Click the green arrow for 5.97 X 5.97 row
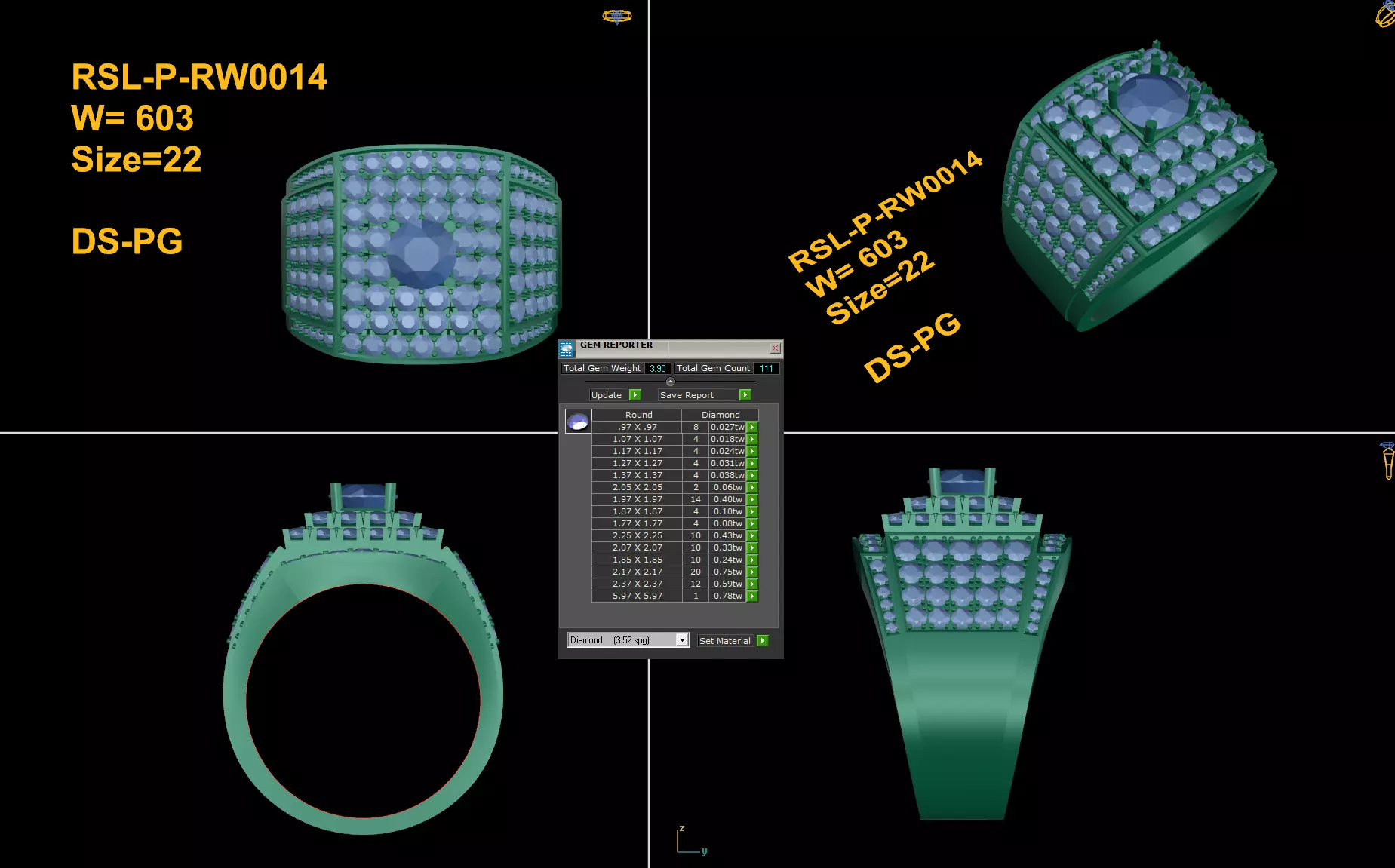This screenshot has width=1395, height=868. tap(752, 596)
